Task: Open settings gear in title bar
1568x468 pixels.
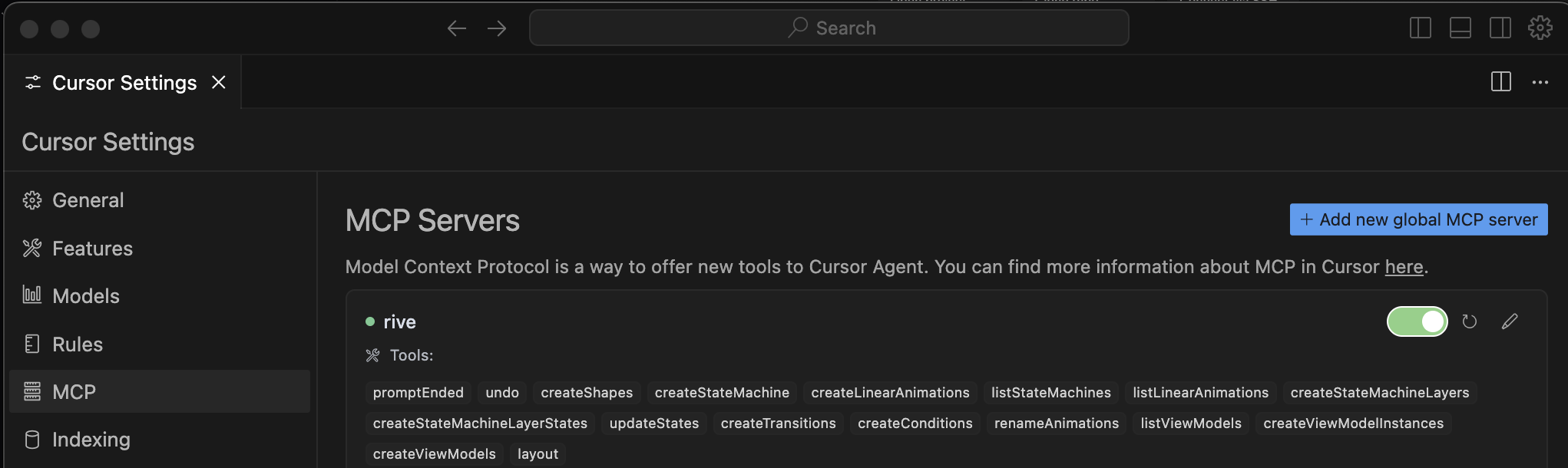Action: (1540, 28)
